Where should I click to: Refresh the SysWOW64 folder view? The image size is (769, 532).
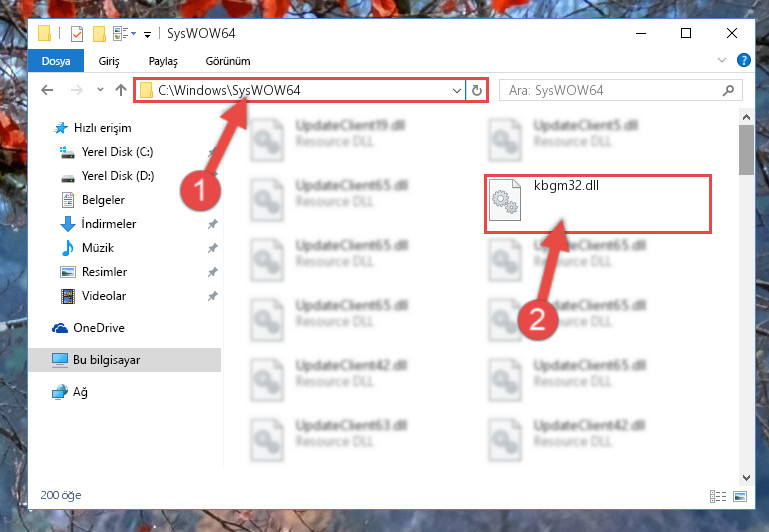[x=477, y=91]
